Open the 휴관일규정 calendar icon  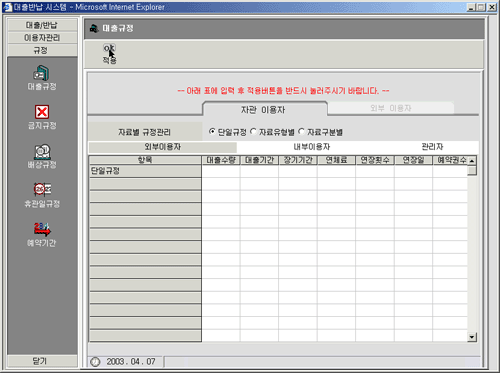[x=42, y=190]
